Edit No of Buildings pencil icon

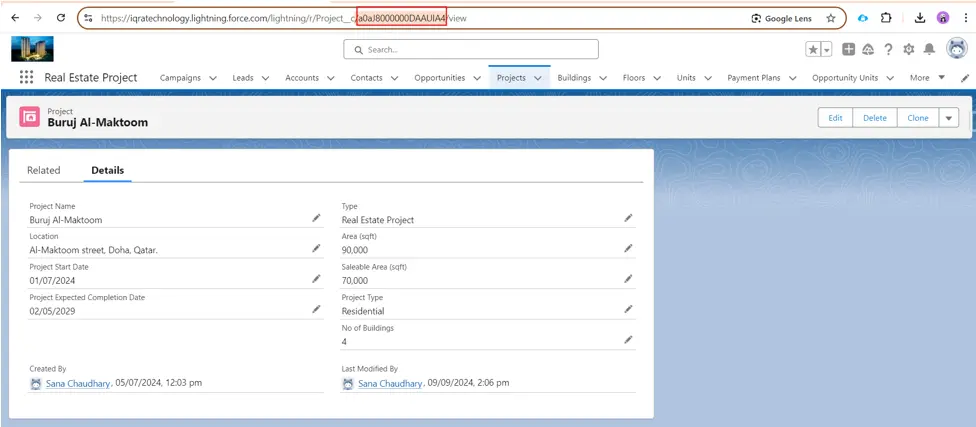pos(629,340)
